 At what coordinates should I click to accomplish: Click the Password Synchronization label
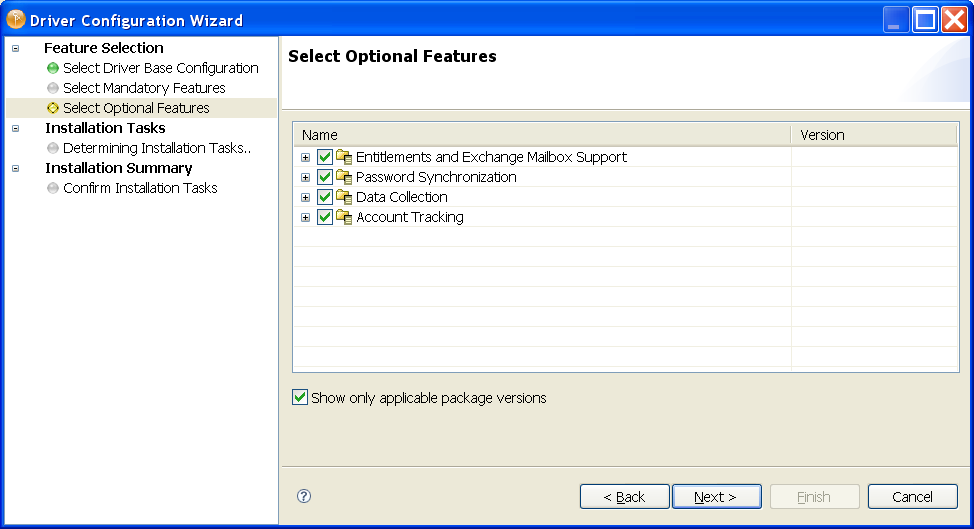click(x=436, y=177)
